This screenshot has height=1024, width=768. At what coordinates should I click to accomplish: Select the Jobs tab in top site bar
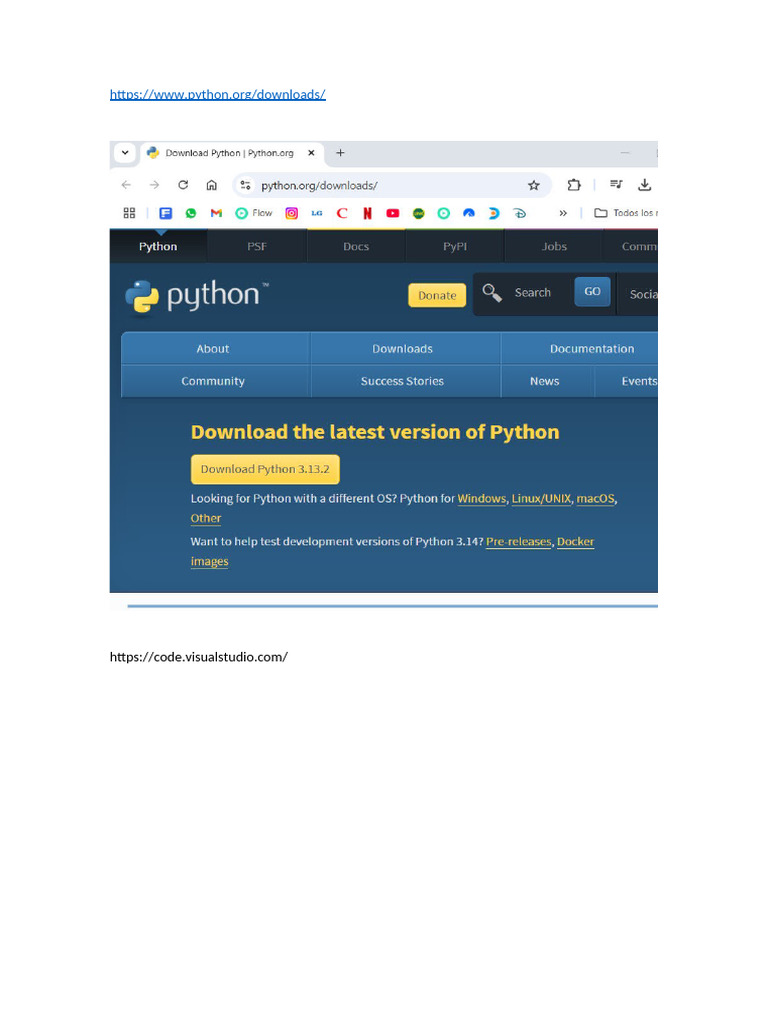click(554, 246)
